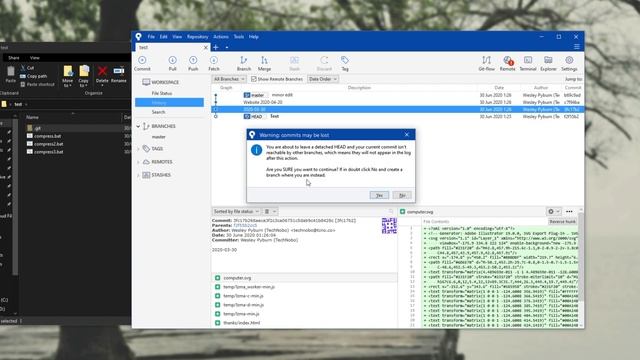The image size is (640, 360).
Task: Click the Branch toolbar icon
Action: (x=244, y=64)
